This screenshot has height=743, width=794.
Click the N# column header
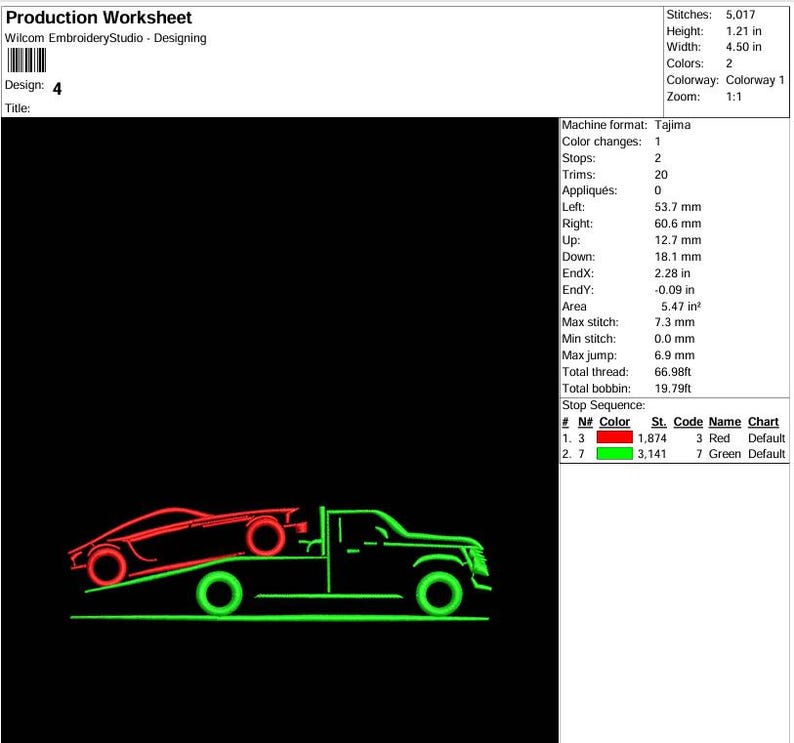585,421
